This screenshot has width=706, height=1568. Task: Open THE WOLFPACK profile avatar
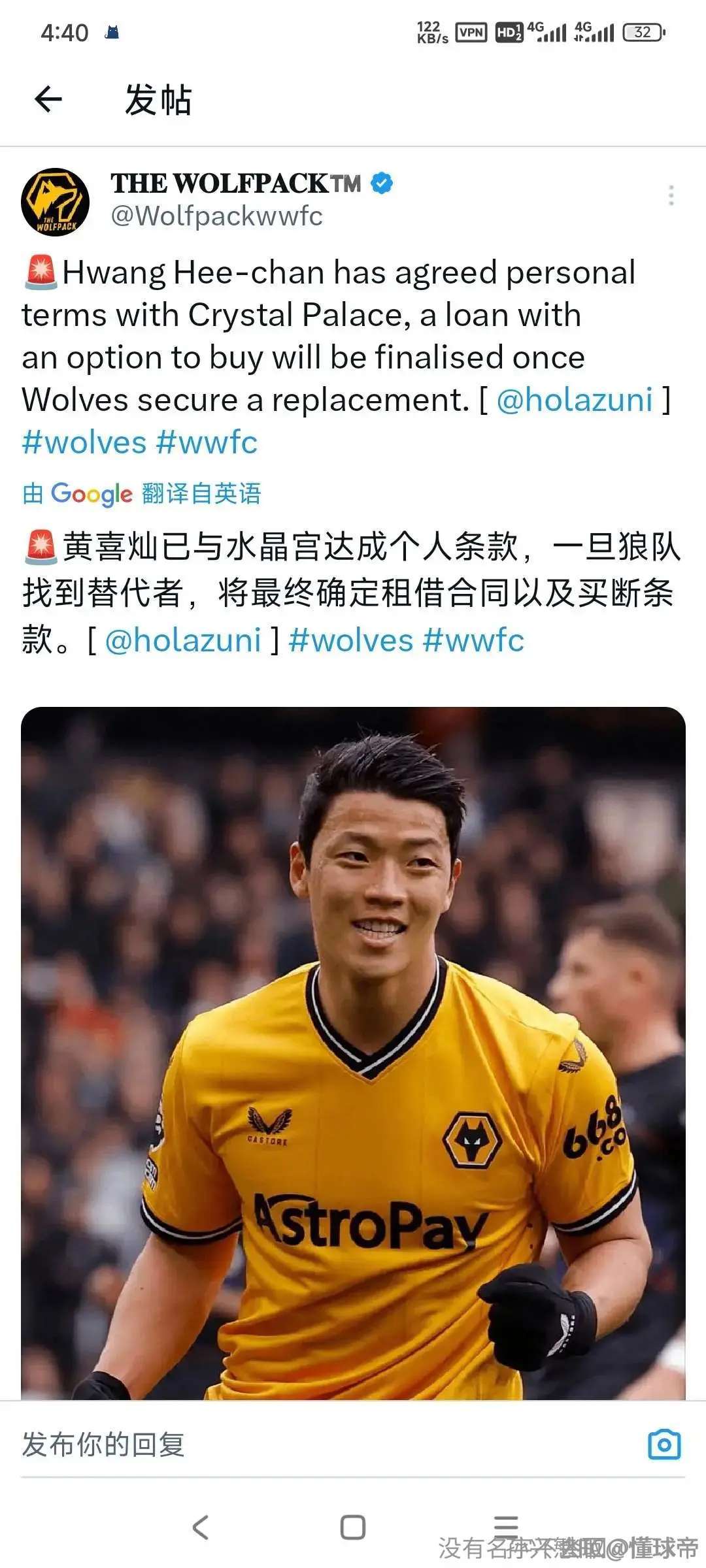point(55,202)
